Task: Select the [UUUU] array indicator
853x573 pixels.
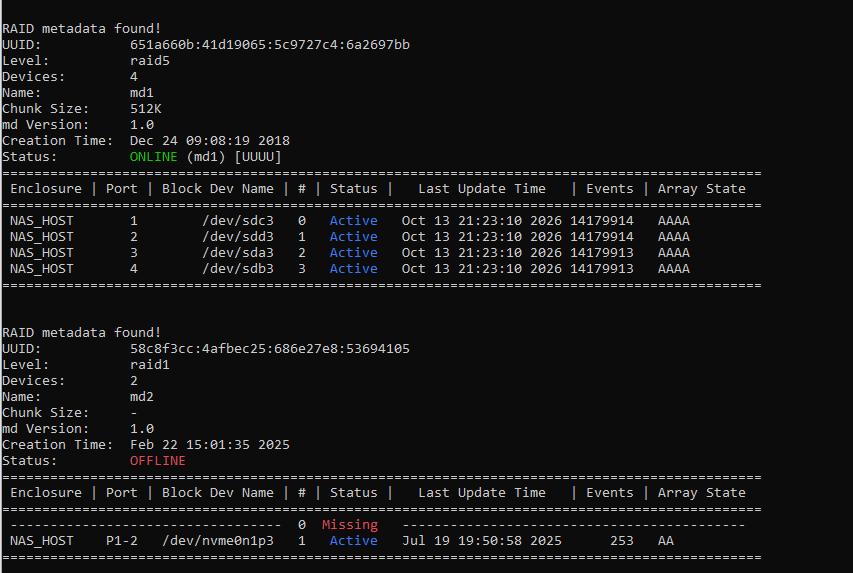Action: click(x=258, y=157)
